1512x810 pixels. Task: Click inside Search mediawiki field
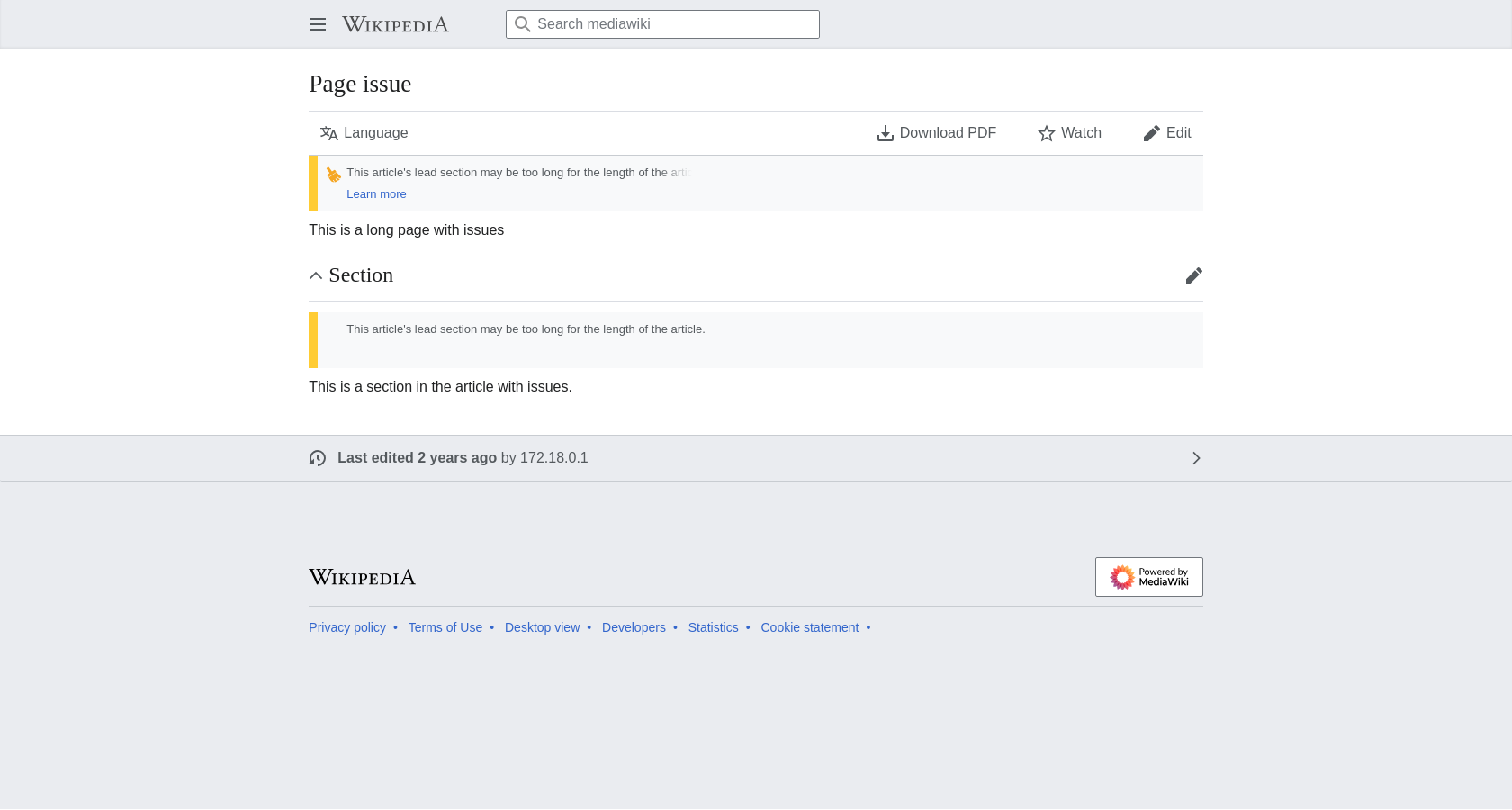662,24
